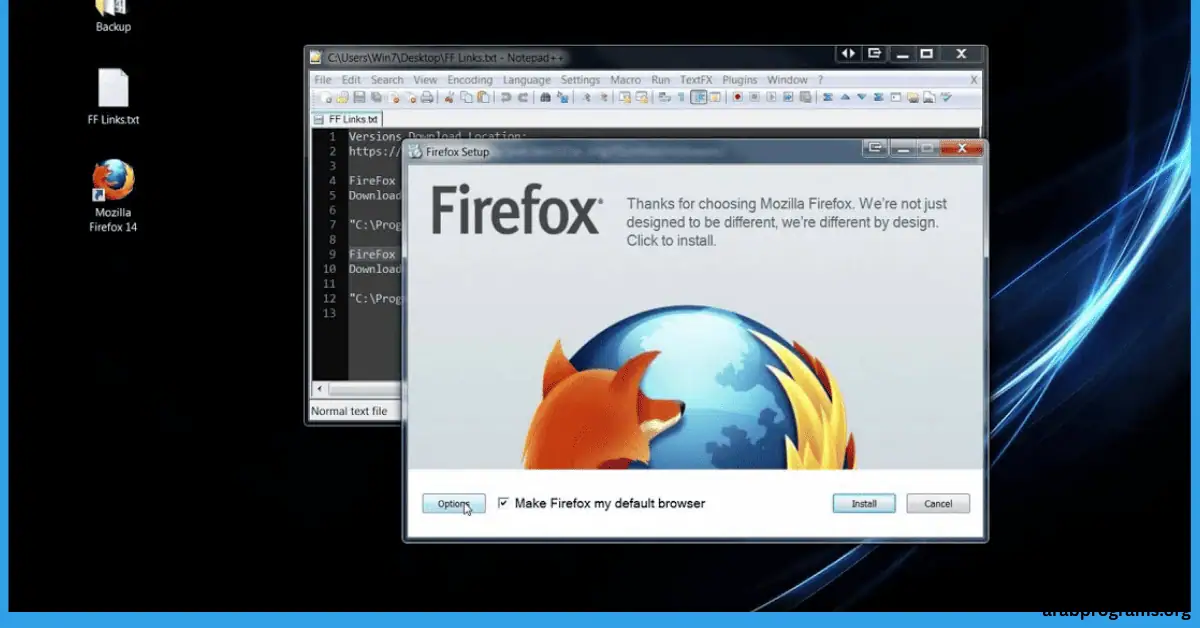Viewport: 1200px width, 628px height.
Task: Close the document with menu bar X in Notepad++
Action: (974, 80)
